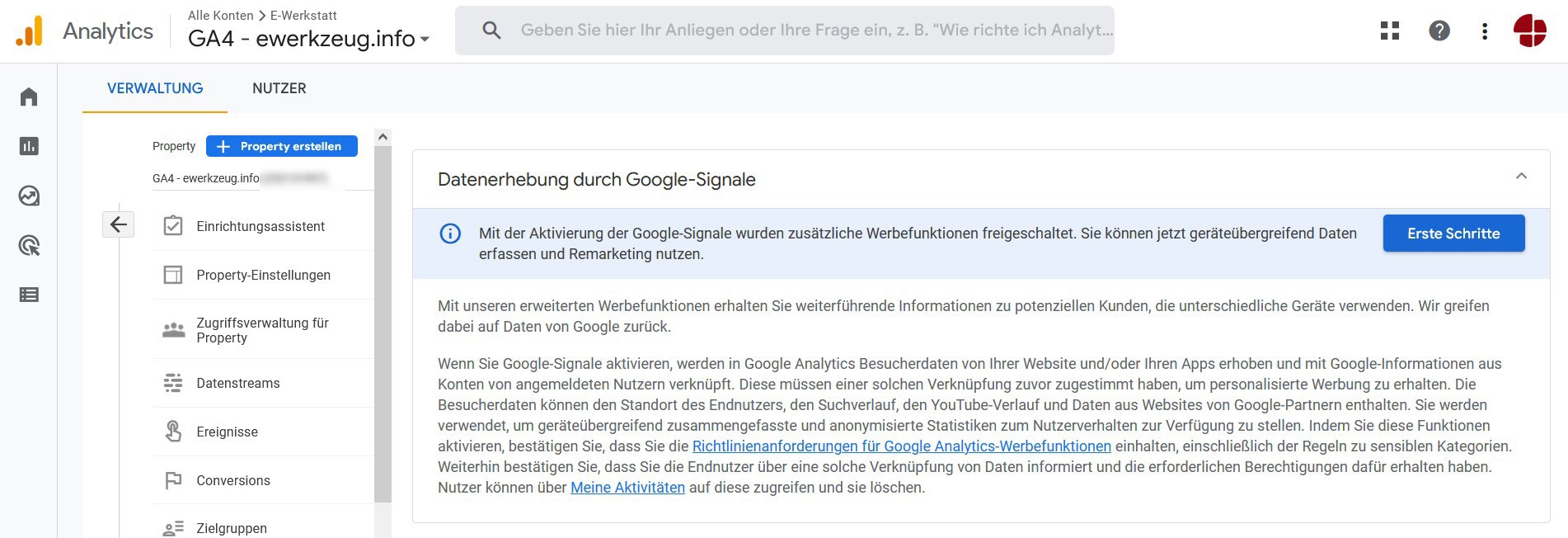Click the info icon in the blue banner
Image resolution: width=1568 pixels, height=538 pixels.
coord(450,234)
